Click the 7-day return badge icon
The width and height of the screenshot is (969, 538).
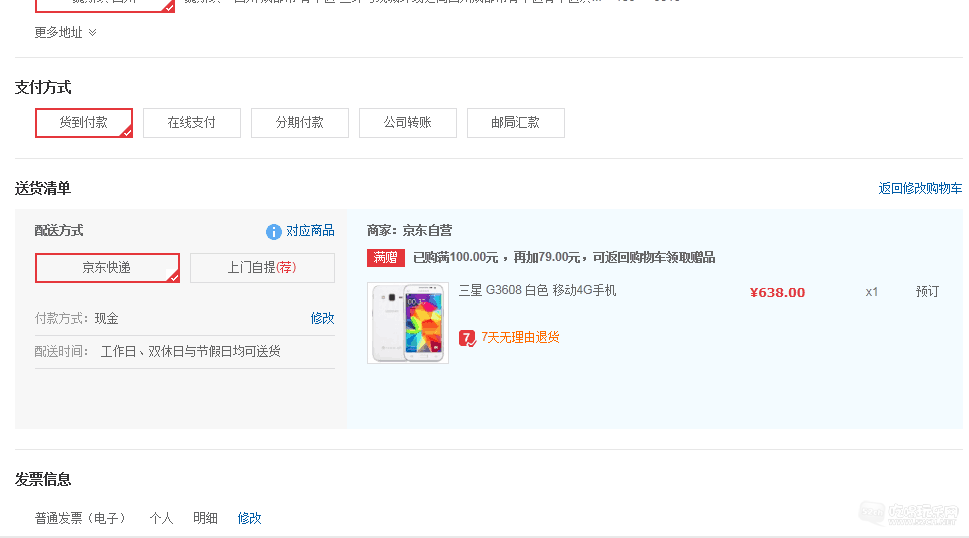[467, 338]
